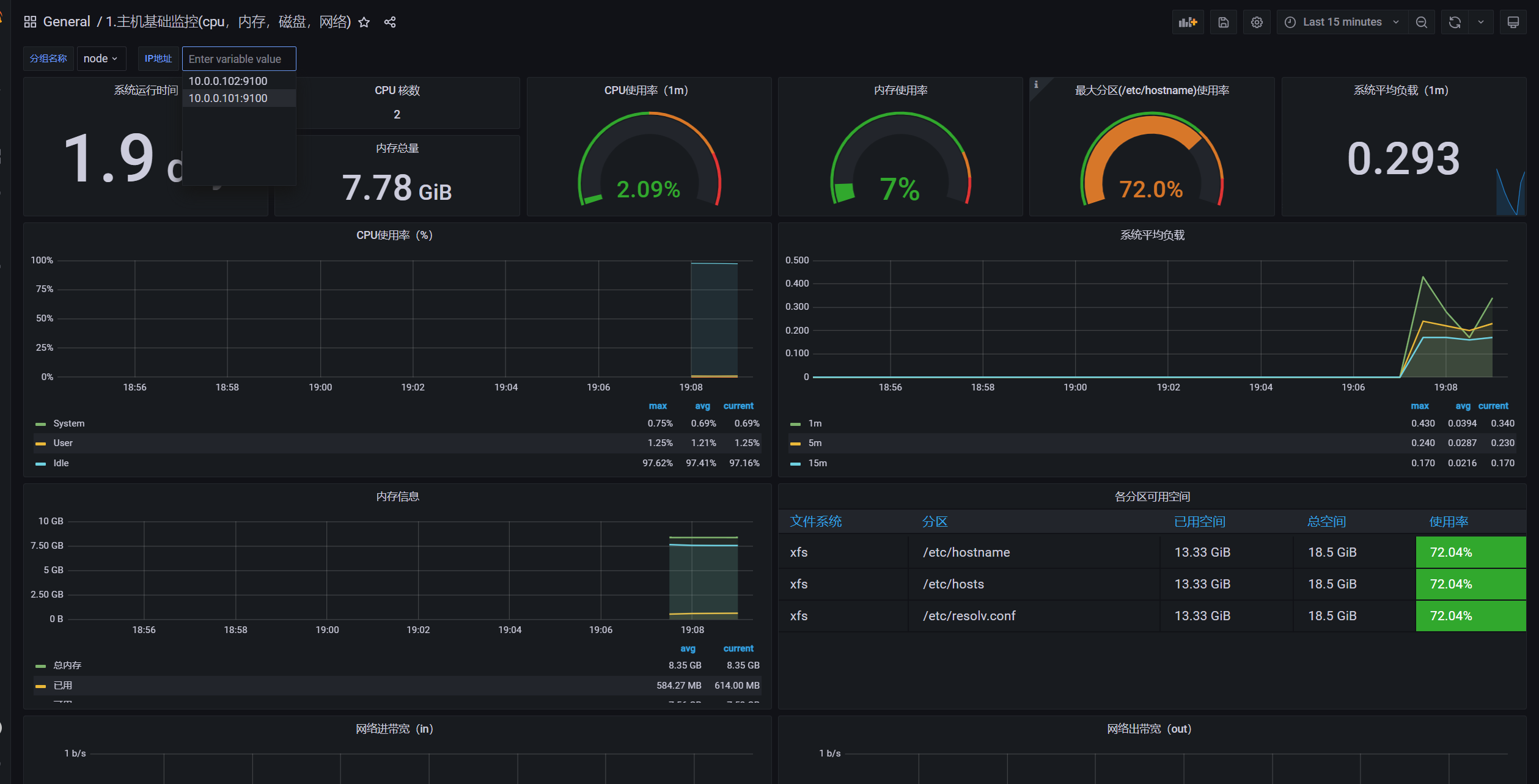Toggle the 5m series in load legend
This screenshot has width=1539, height=784.
(815, 443)
